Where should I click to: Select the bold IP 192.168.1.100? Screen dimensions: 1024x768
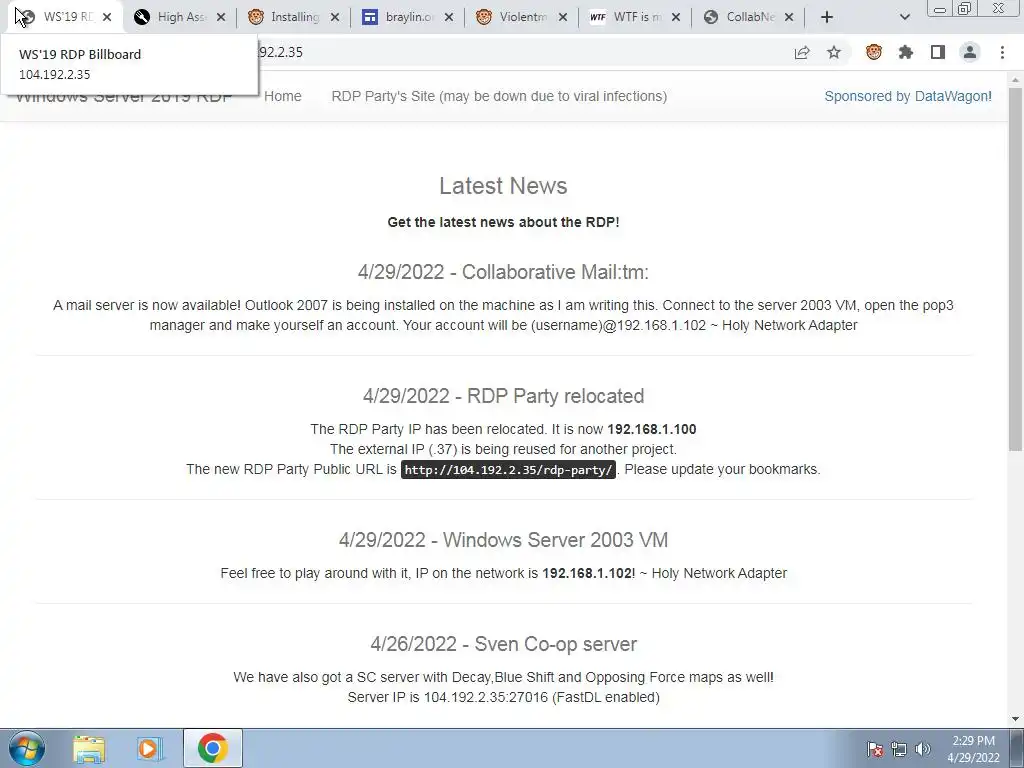652,429
